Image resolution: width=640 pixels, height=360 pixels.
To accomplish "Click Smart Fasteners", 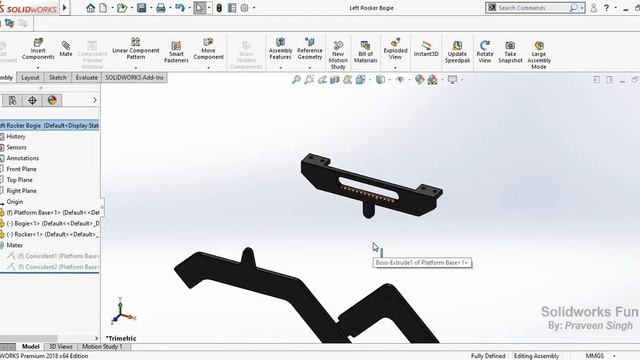I will [176, 52].
